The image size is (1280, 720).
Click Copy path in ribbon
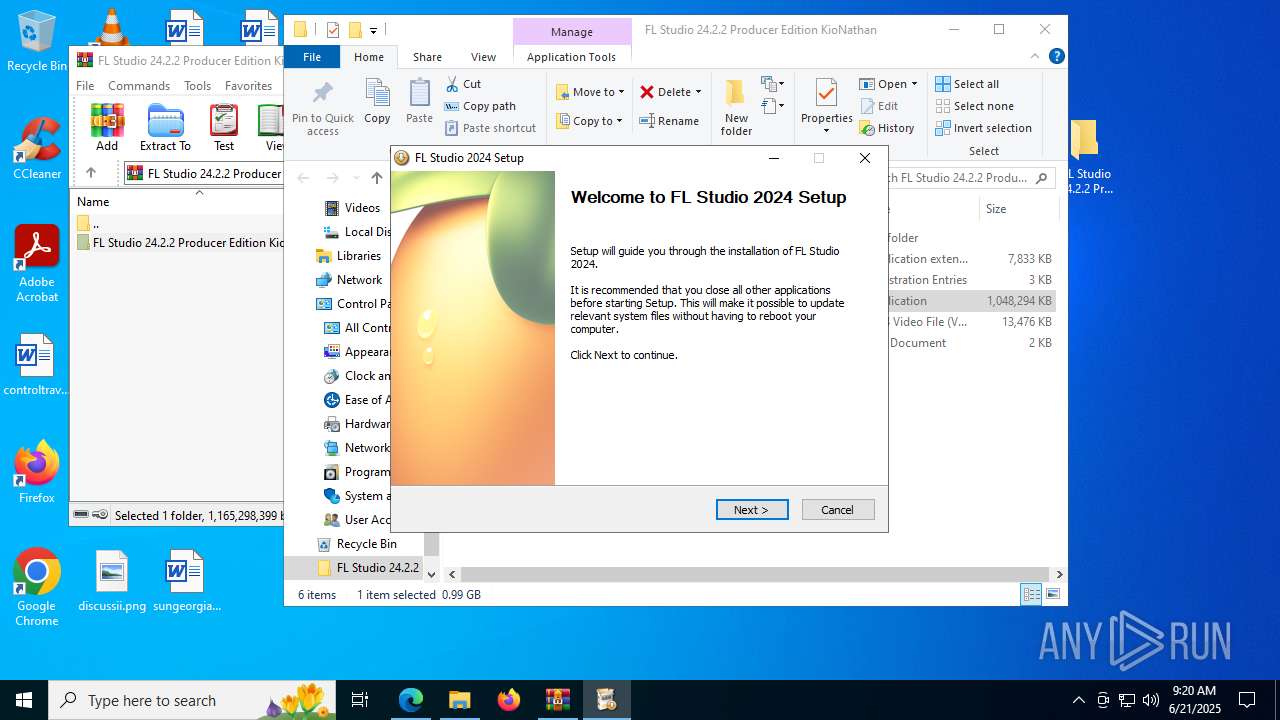click(480, 106)
